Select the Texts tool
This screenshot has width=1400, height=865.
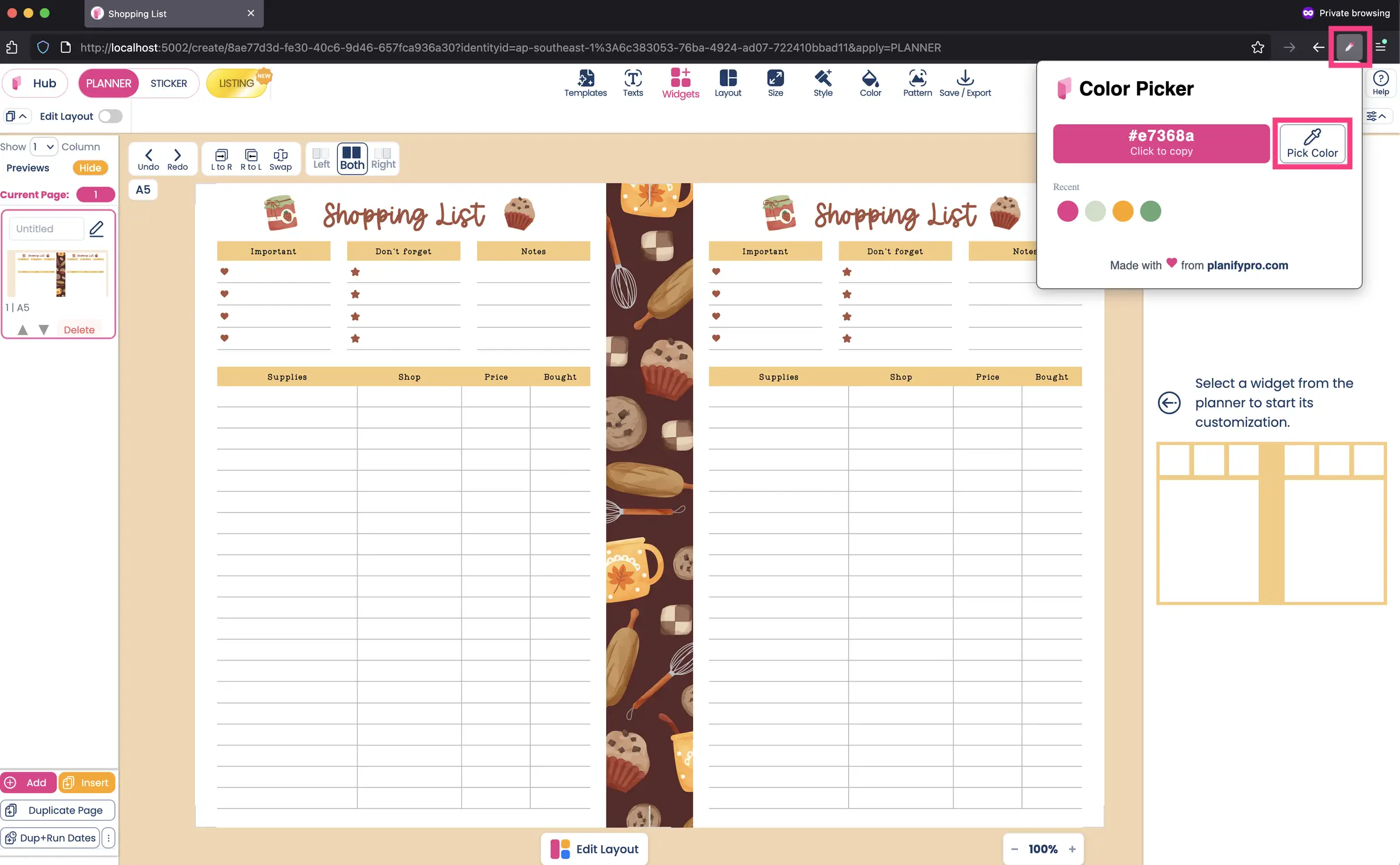click(x=632, y=83)
